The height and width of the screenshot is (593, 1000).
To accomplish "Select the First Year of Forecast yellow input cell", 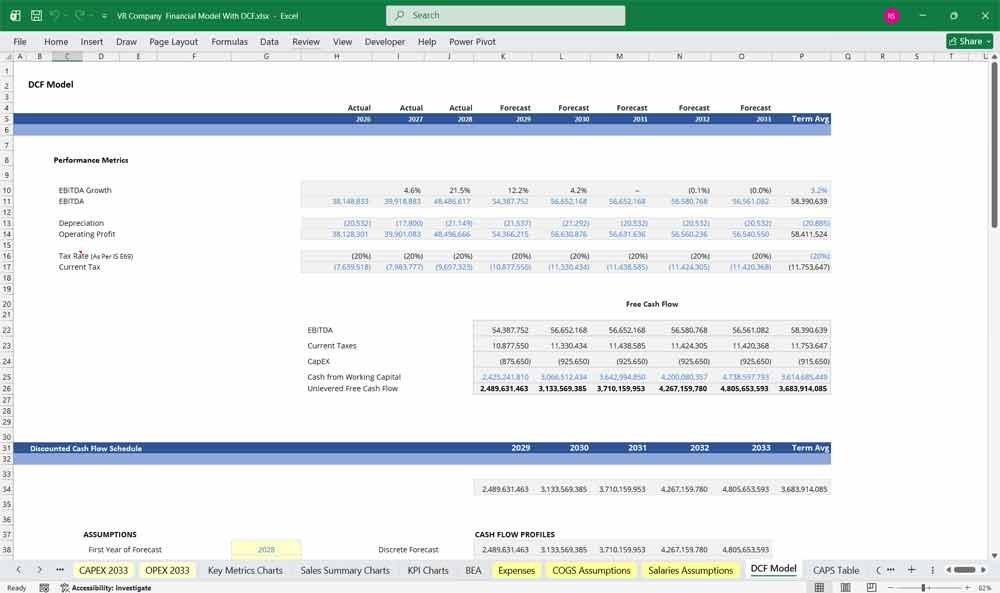I will [x=266, y=549].
